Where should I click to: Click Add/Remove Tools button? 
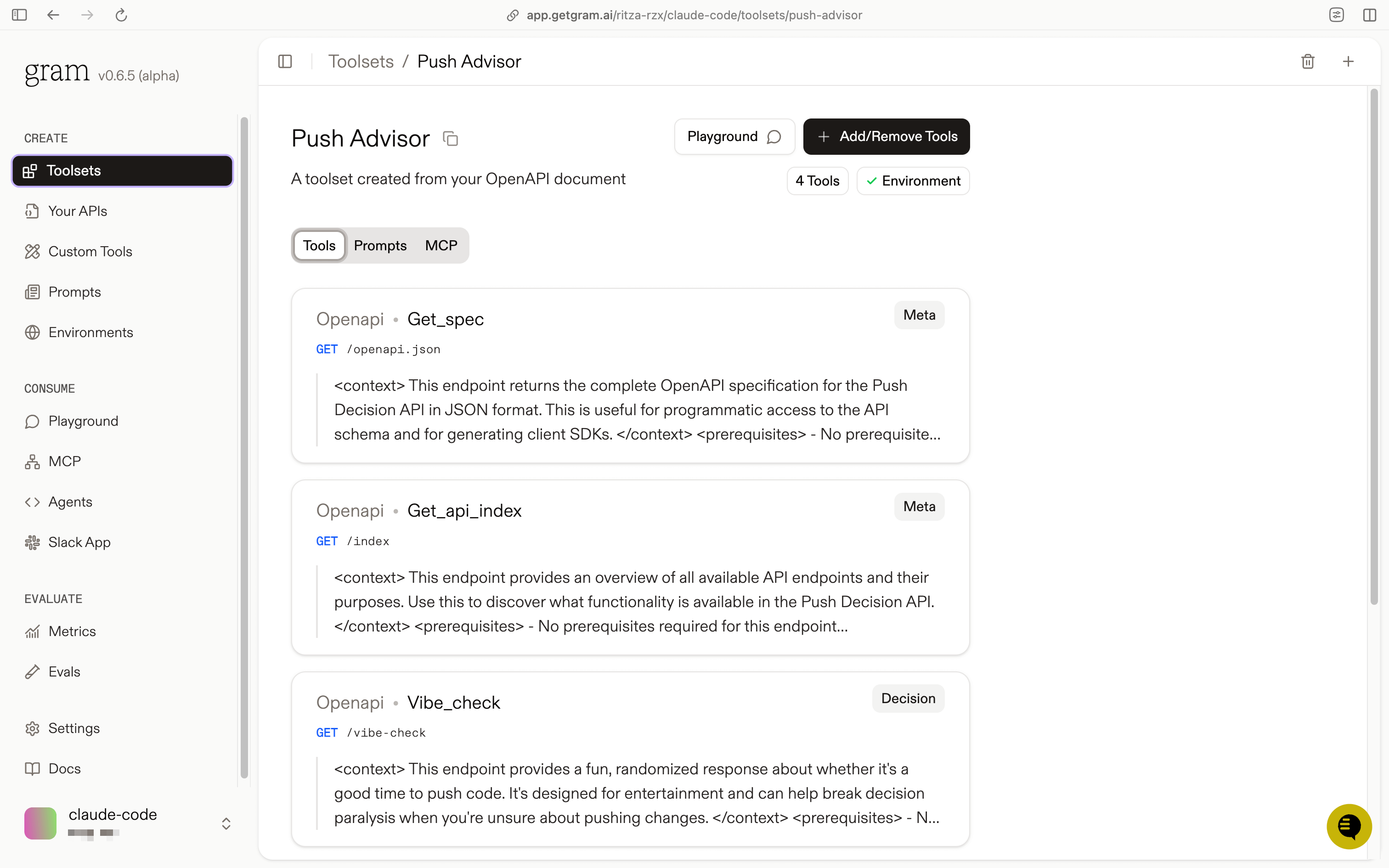click(886, 137)
